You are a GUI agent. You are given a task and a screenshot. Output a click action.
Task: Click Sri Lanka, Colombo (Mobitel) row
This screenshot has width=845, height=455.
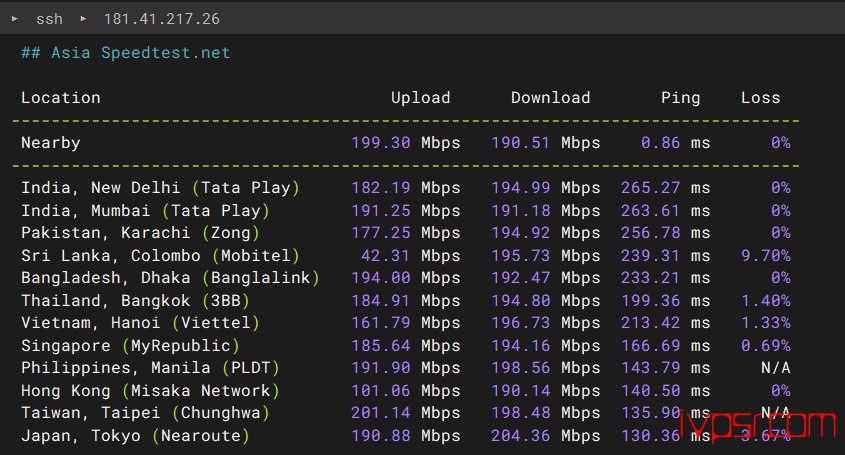(406, 256)
